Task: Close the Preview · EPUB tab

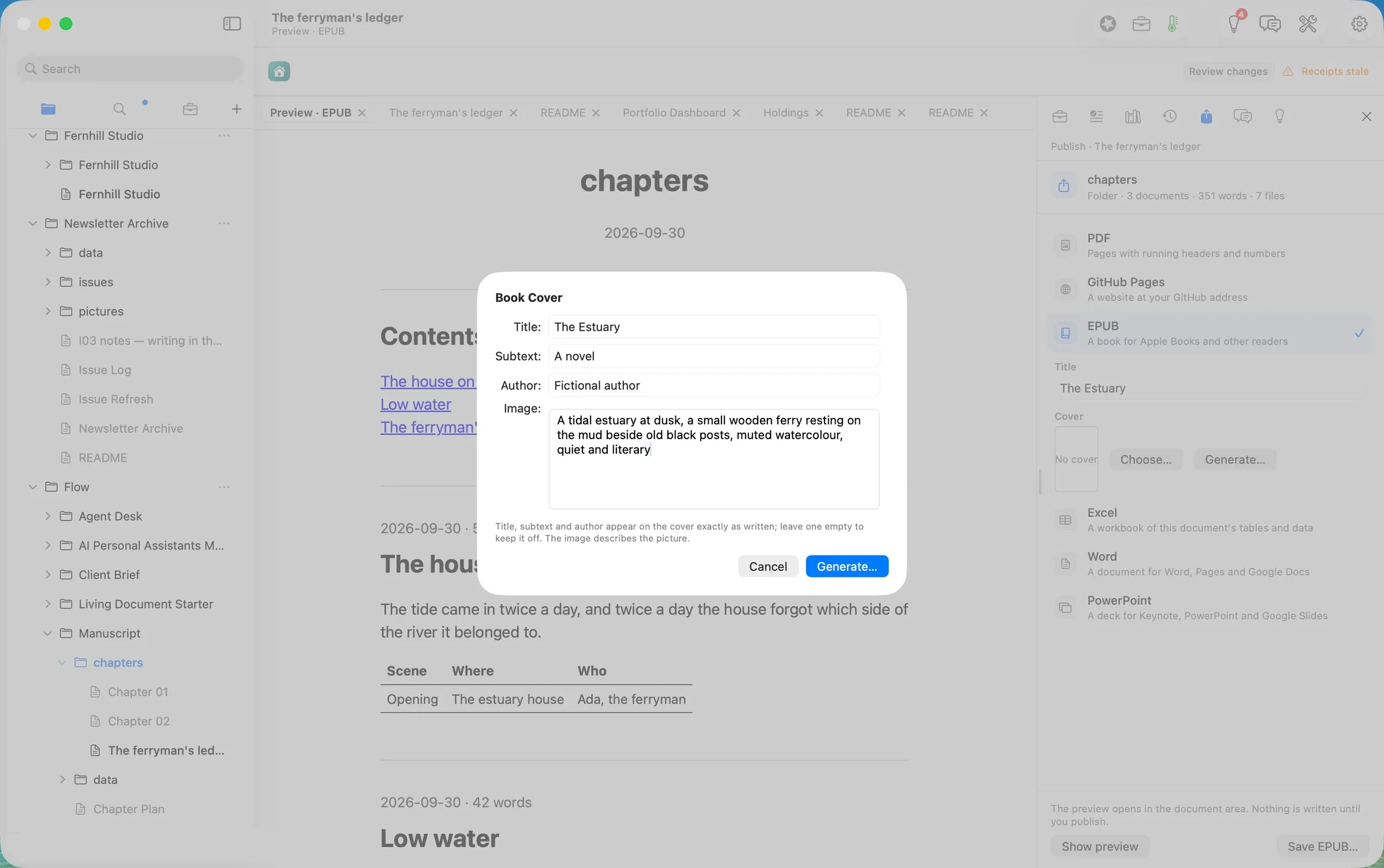Action: pos(362,113)
